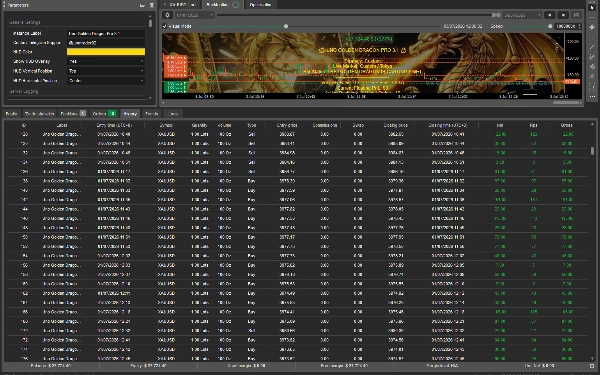This screenshot has width=600, height=375.
Task: Click the Free margin value in status bar
Action: pos(344,366)
